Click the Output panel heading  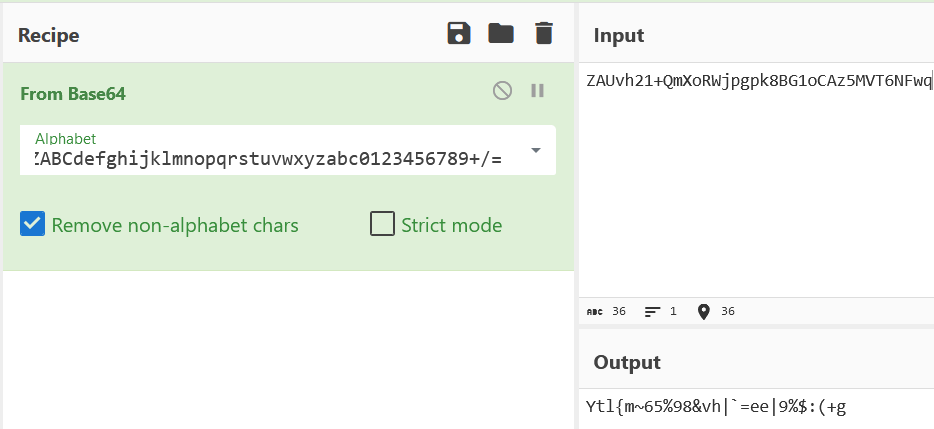pos(627,362)
